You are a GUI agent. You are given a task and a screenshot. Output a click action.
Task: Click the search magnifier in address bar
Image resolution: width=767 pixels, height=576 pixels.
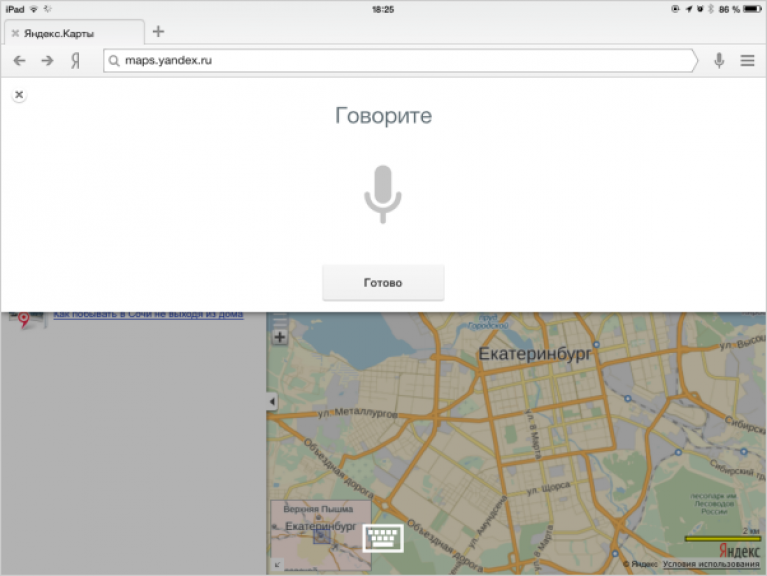(x=114, y=61)
